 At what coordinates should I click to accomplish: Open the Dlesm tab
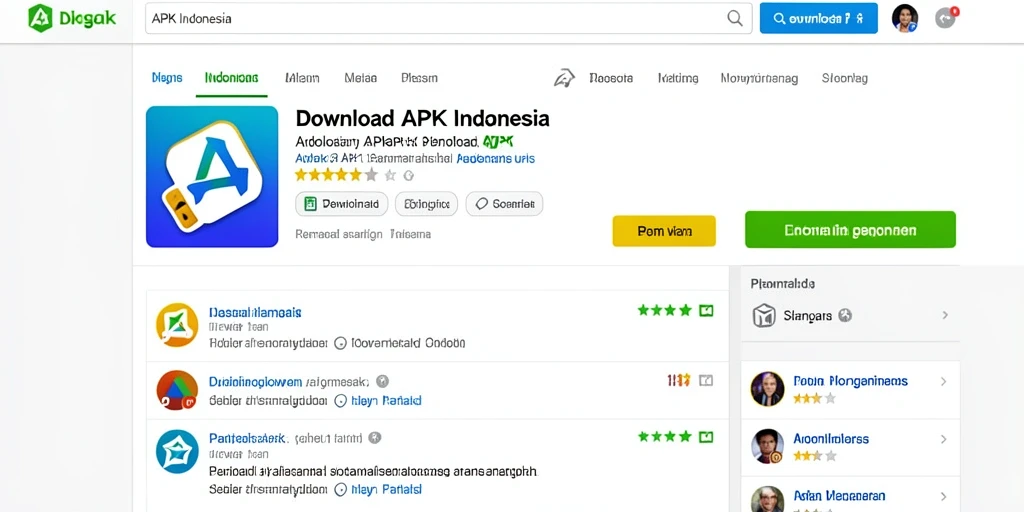tap(419, 78)
